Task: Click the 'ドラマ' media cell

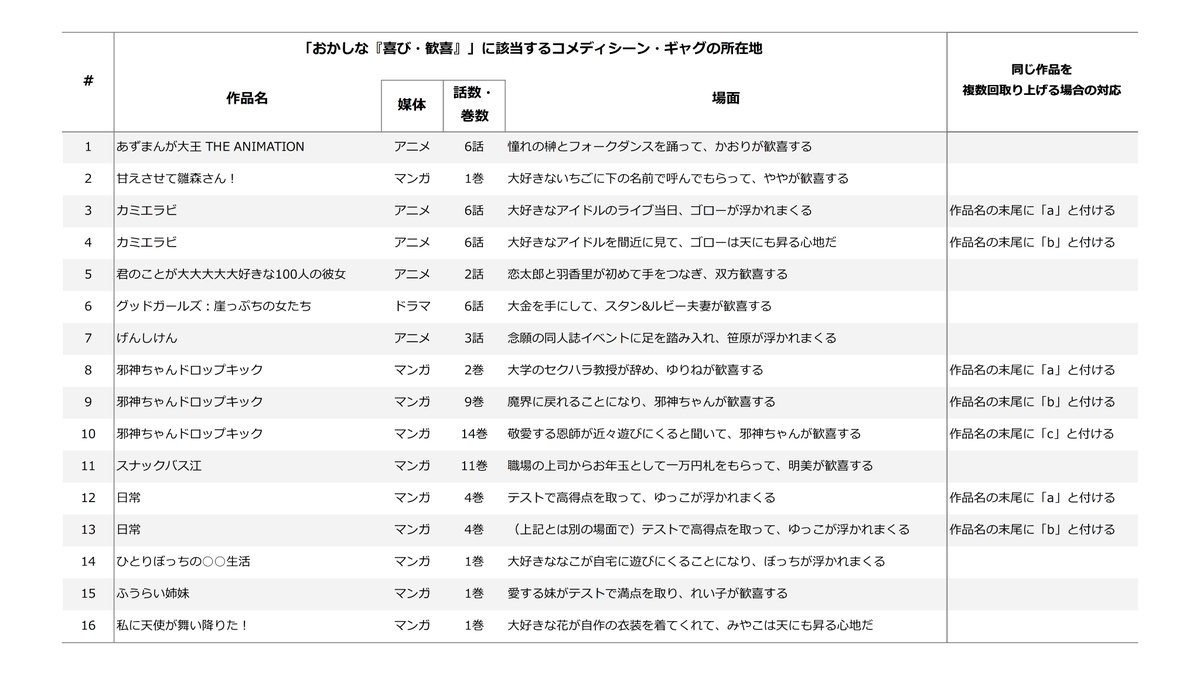Action: [x=412, y=306]
